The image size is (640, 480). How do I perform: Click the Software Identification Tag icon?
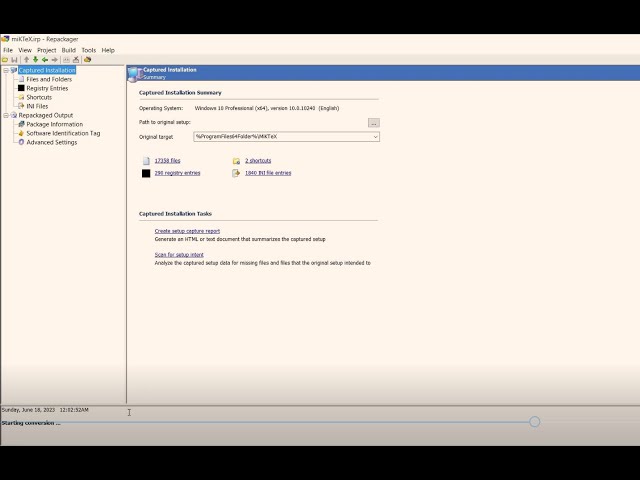[x=21, y=133]
